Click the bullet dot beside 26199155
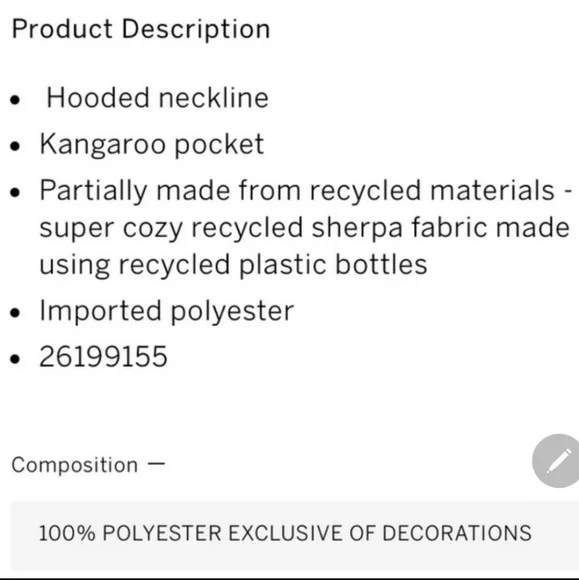 (x=15, y=358)
